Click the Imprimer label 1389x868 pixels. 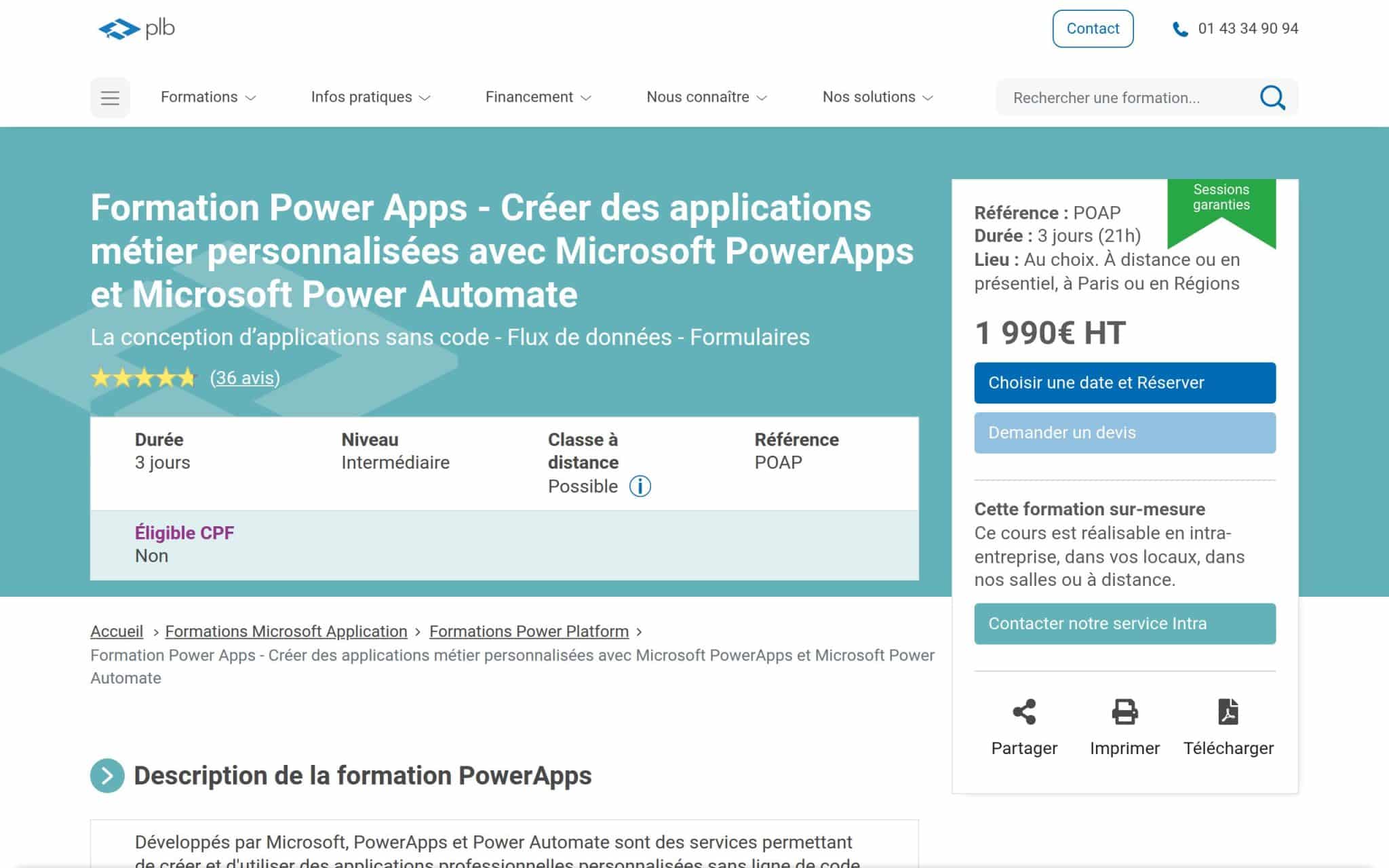point(1124,748)
